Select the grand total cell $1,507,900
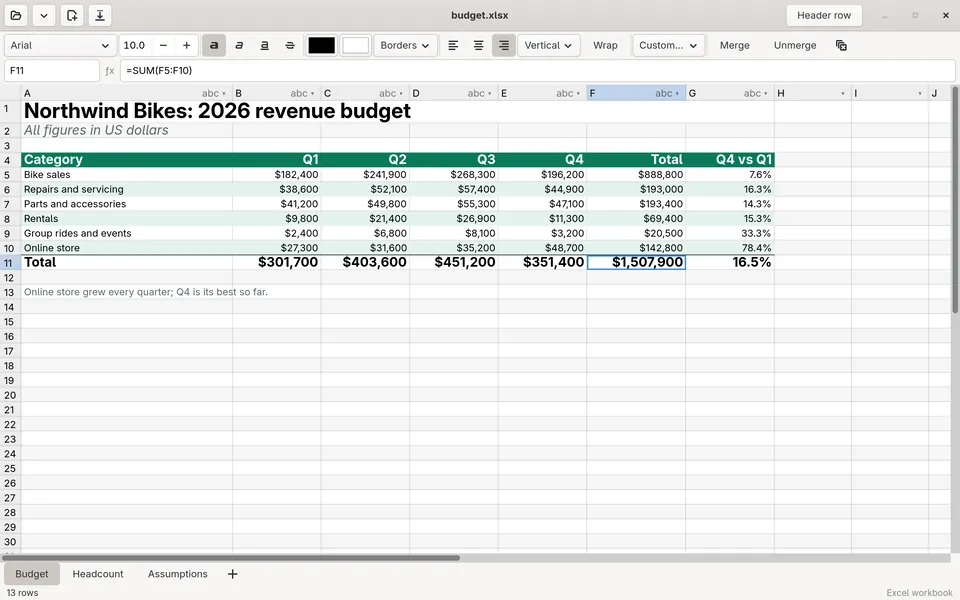 [x=636, y=263]
